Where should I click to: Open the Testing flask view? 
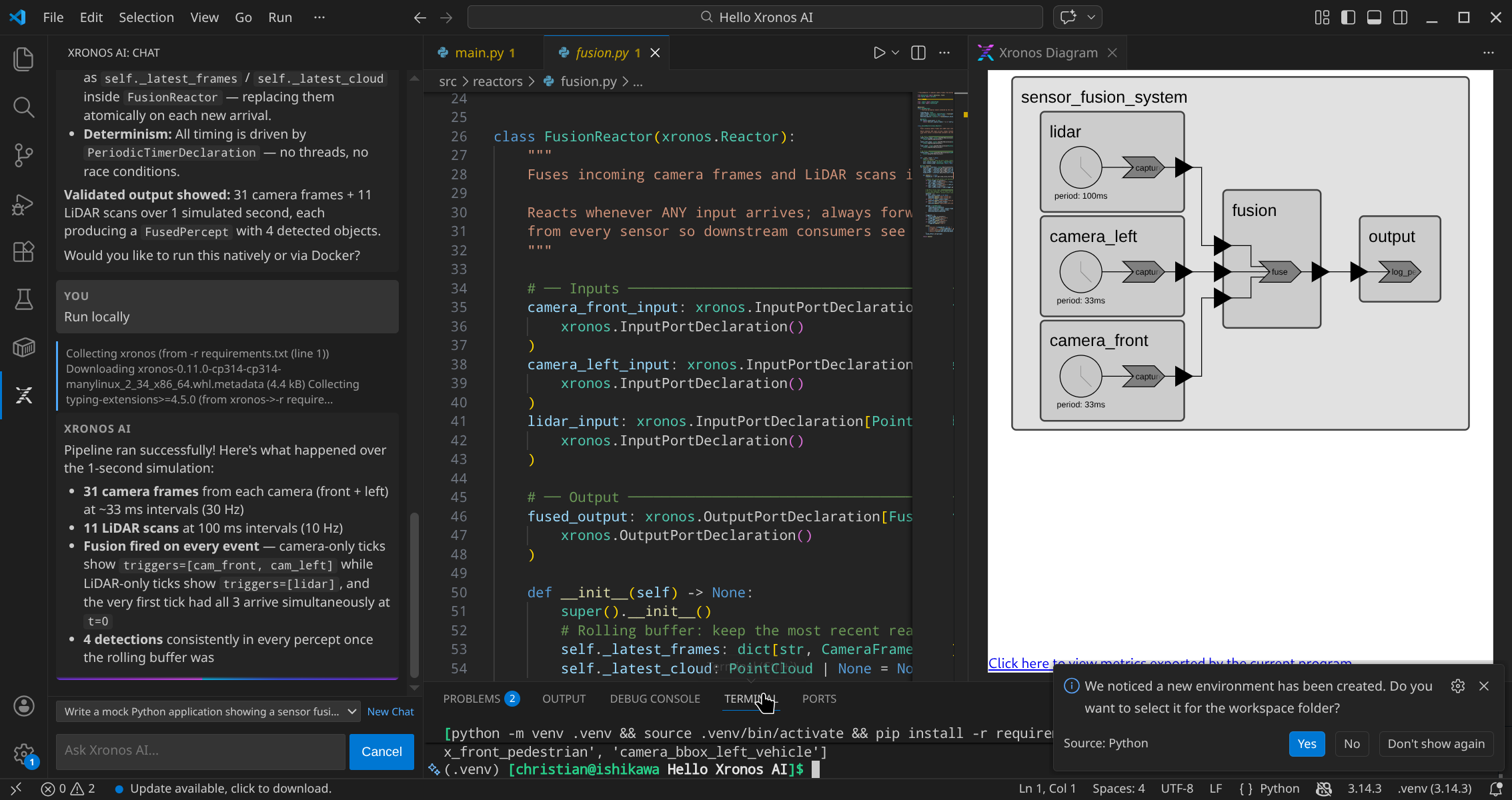(x=23, y=299)
